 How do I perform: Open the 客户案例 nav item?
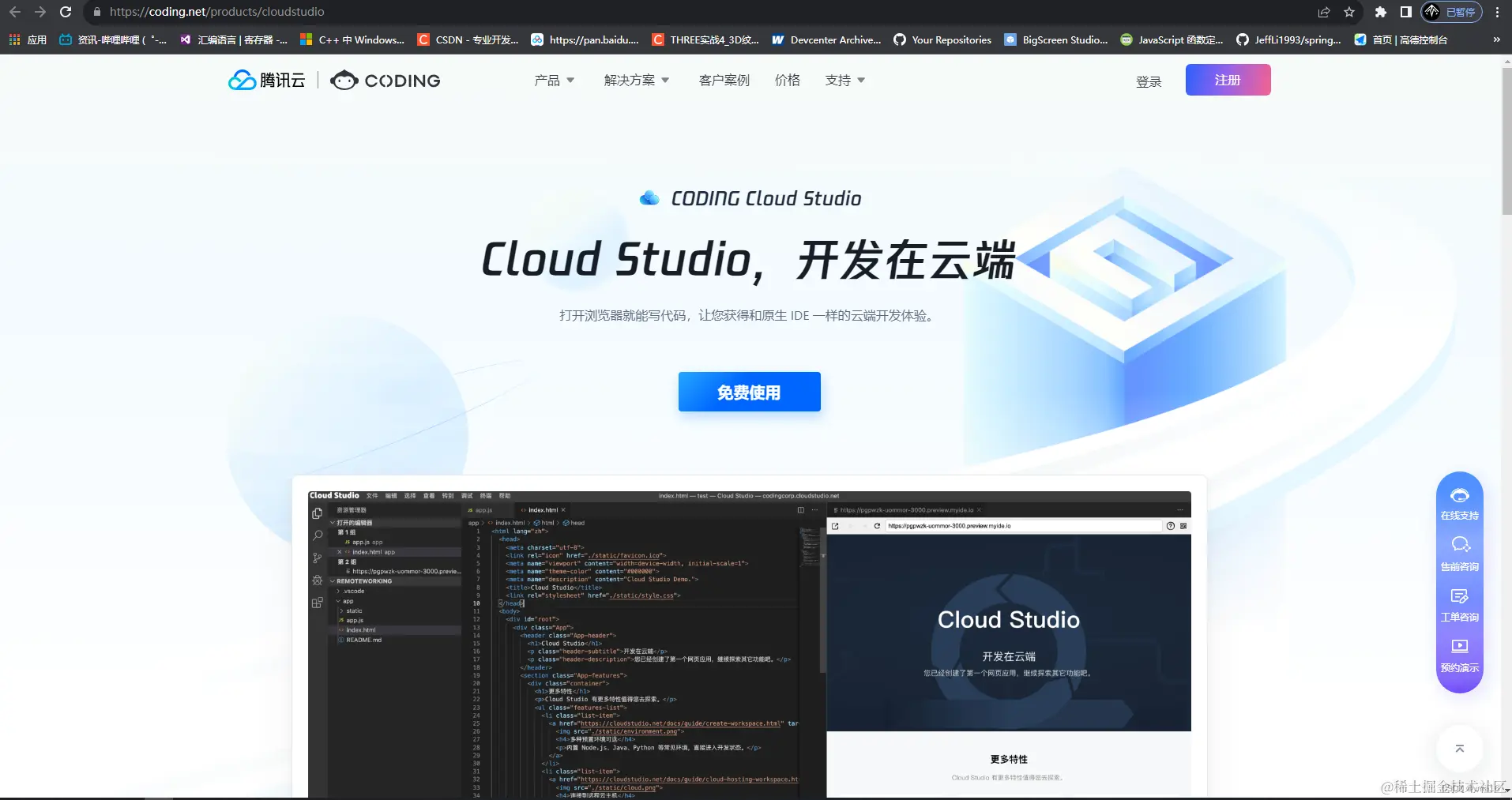[724, 80]
